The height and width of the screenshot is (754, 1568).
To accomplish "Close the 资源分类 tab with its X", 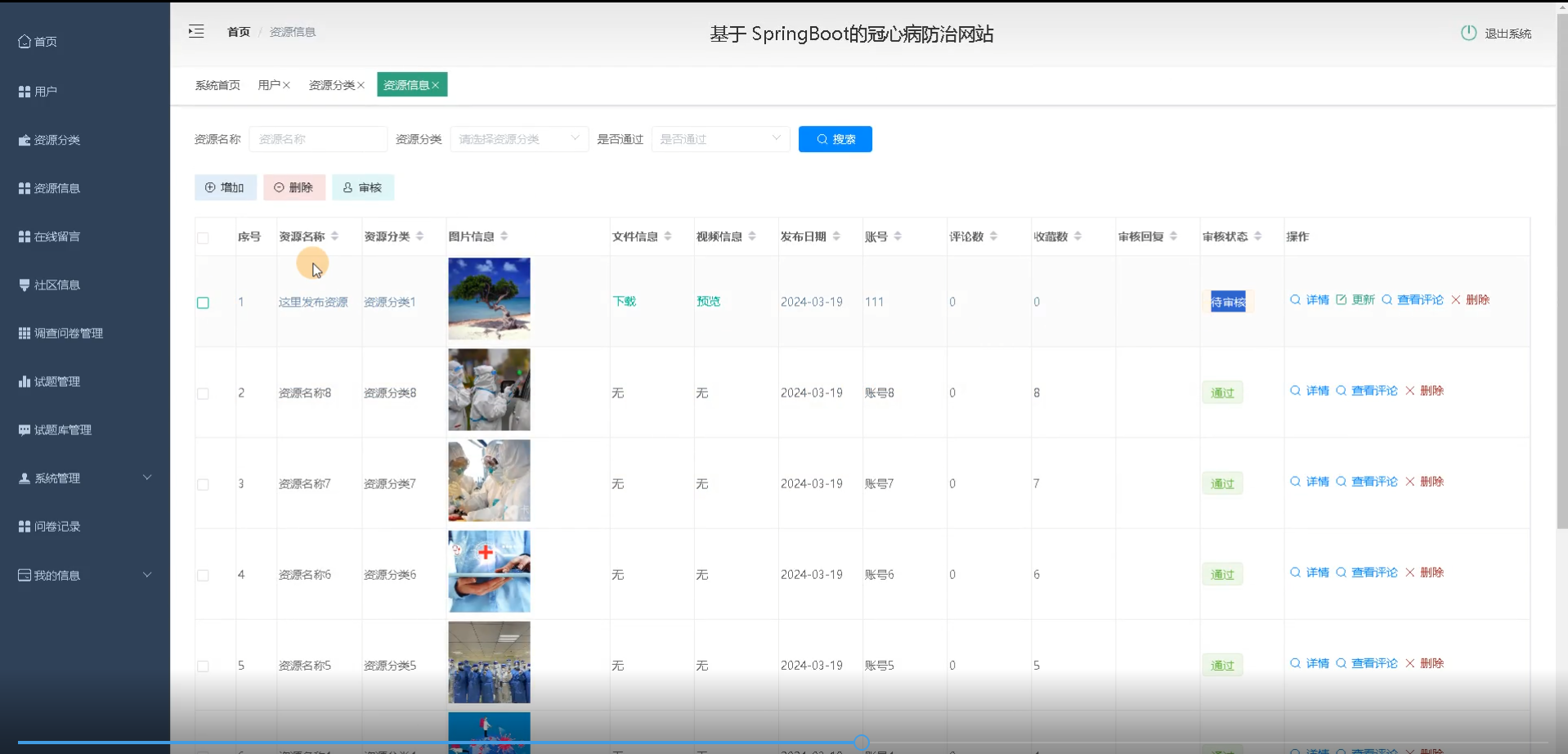I will pyautogui.click(x=361, y=85).
